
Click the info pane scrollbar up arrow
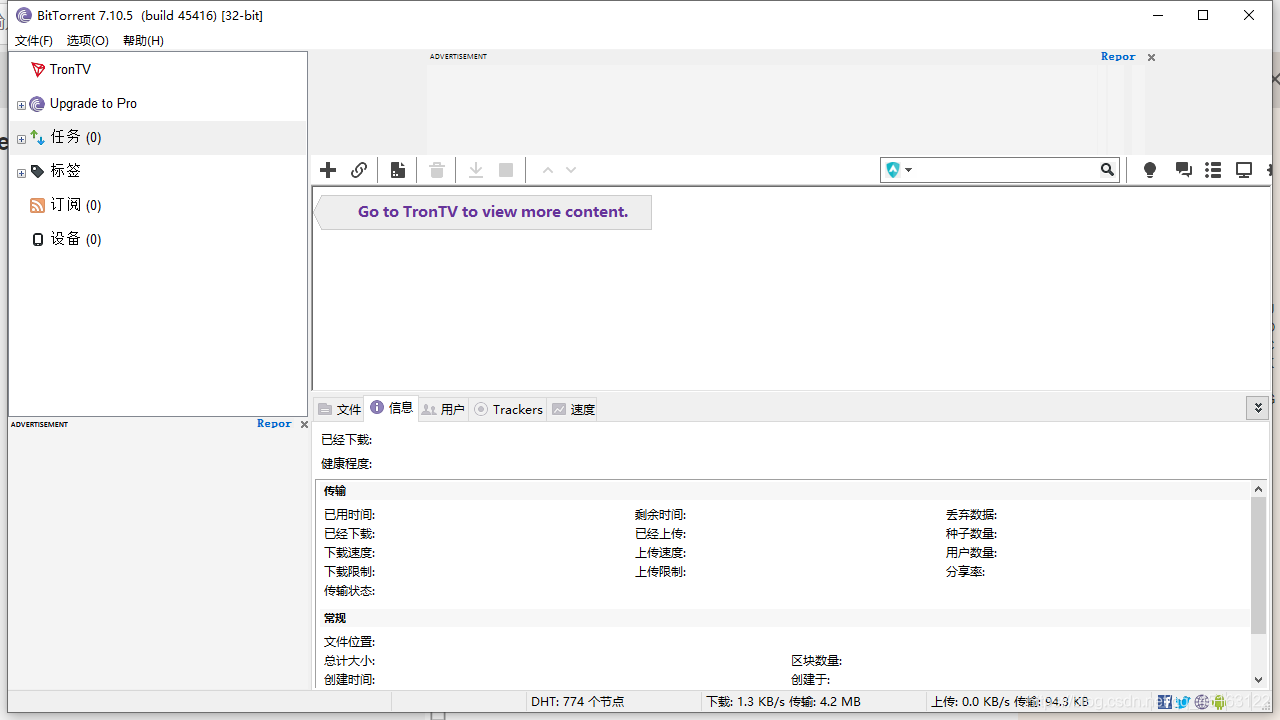pos(1259,489)
